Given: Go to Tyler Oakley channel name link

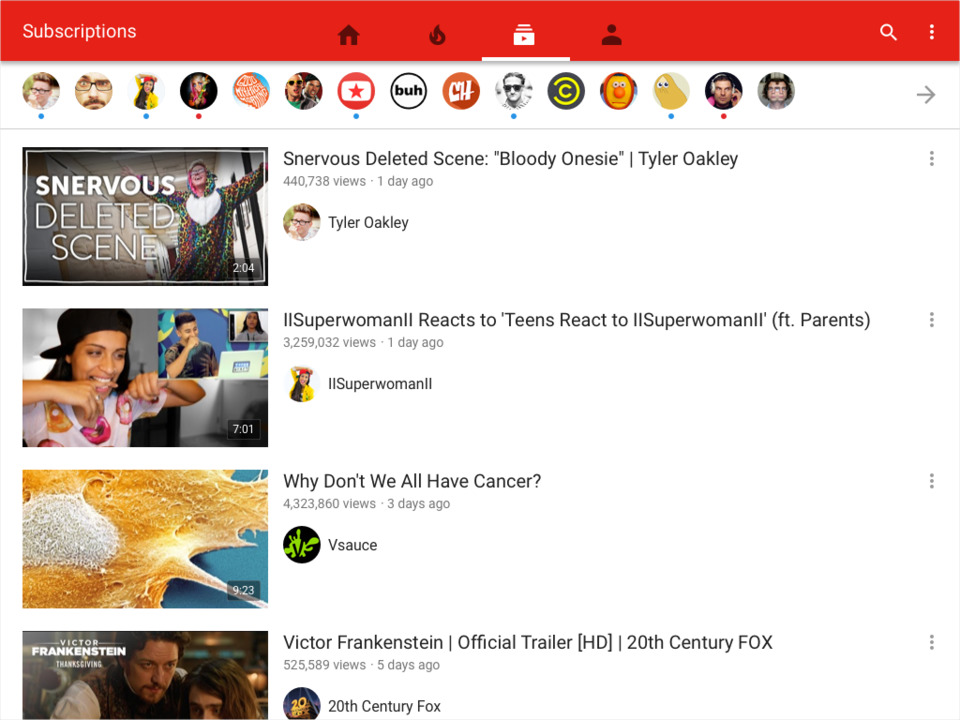Looking at the screenshot, I should coord(368,222).
